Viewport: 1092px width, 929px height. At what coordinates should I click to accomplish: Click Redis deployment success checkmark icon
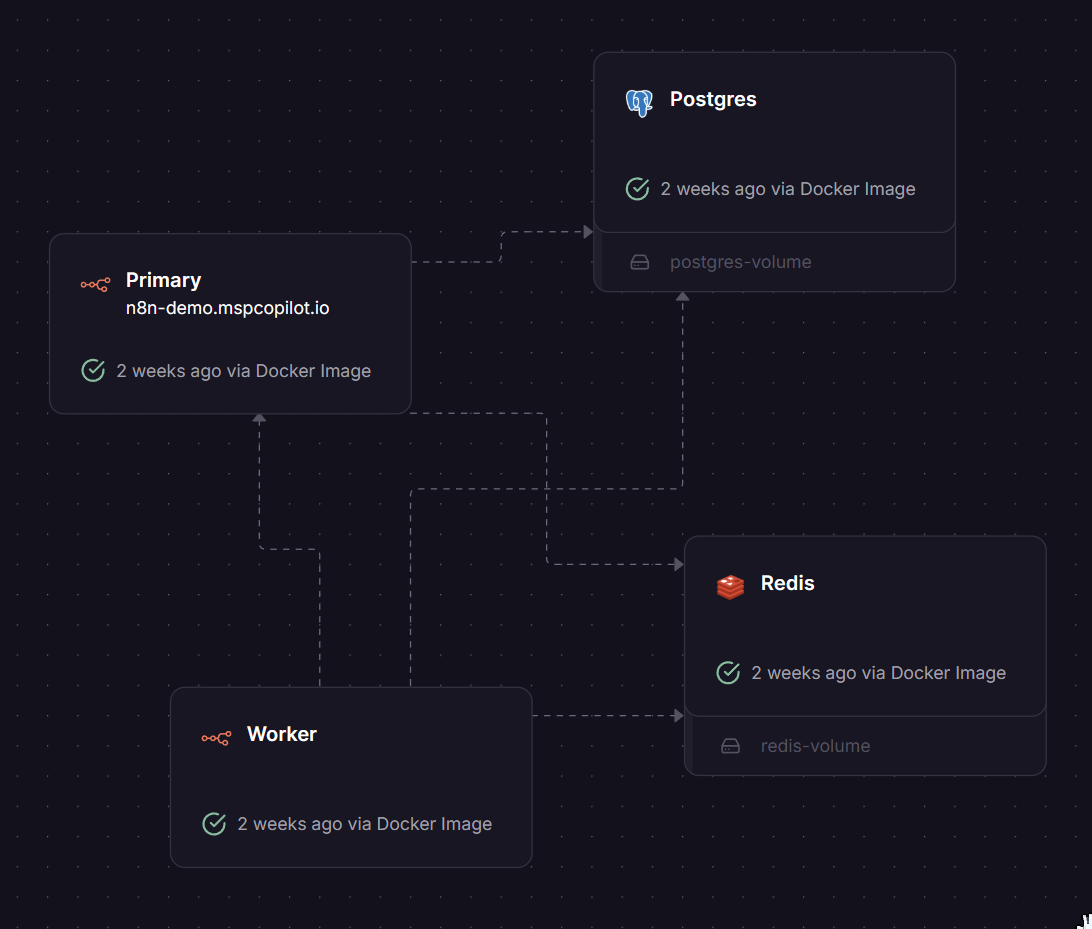[728, 673]
